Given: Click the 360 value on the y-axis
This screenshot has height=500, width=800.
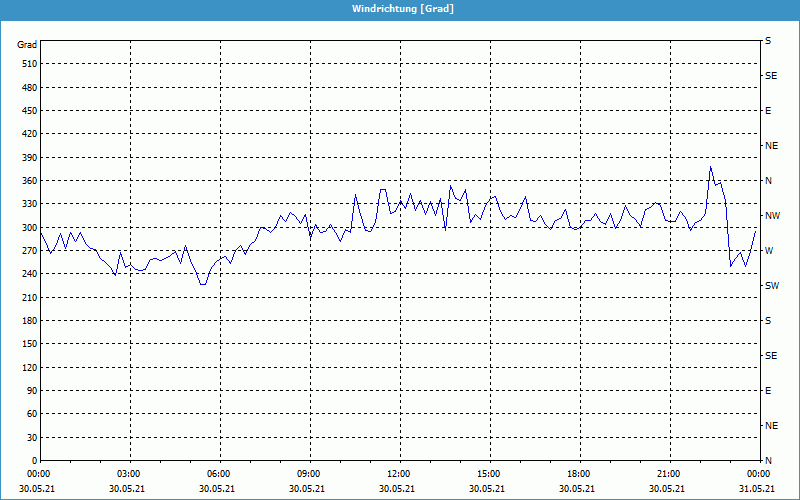Looking at the screenshot, I should (x=28, y=181).
